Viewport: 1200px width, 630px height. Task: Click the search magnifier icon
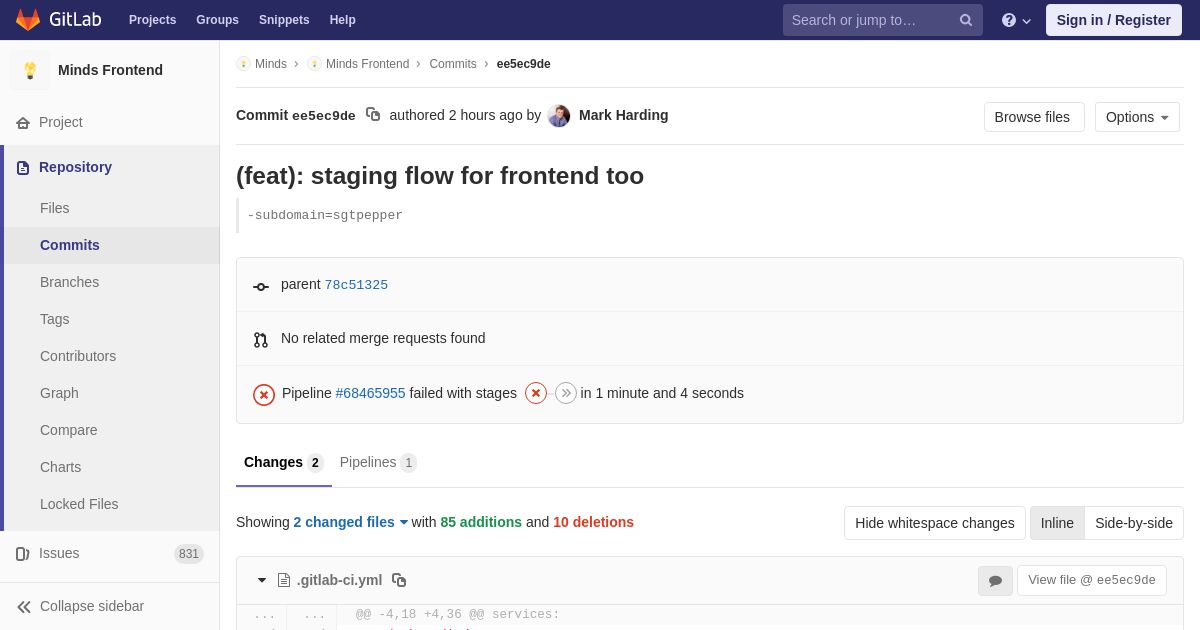click(x=966, y=20)
